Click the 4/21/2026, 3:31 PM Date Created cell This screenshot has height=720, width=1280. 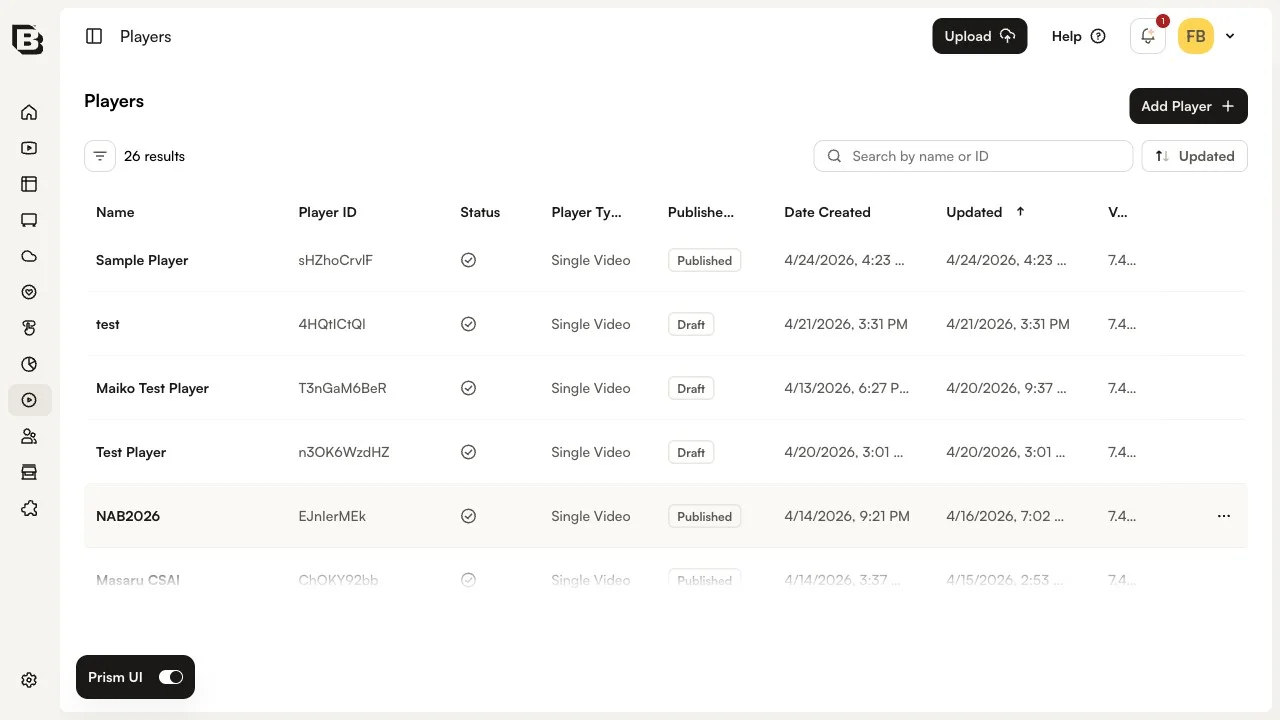pyautogui.click(x=846, y=324)
